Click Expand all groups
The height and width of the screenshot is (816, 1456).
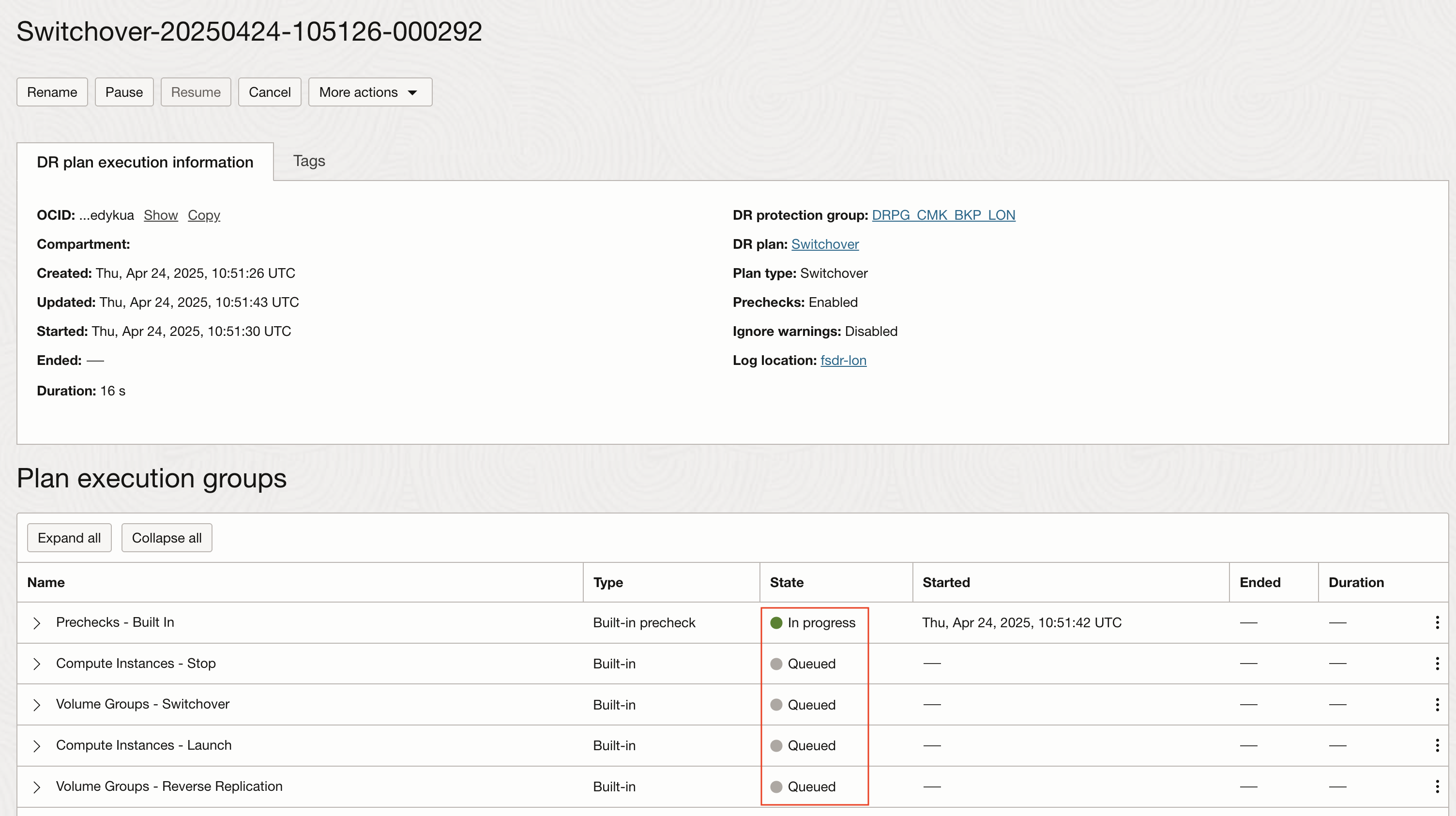[69, 537]
